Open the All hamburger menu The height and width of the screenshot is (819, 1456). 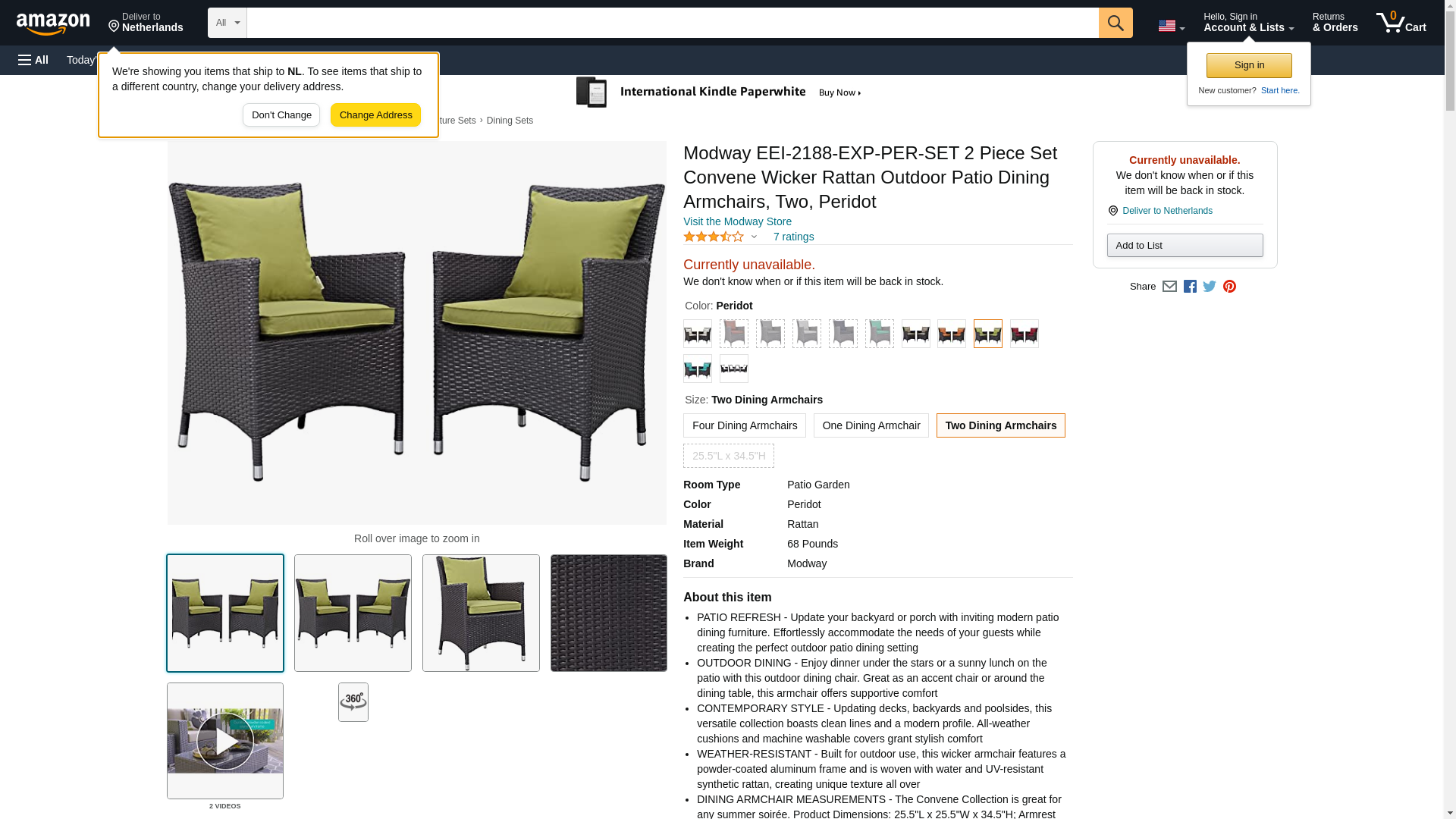tap(33, 60)
